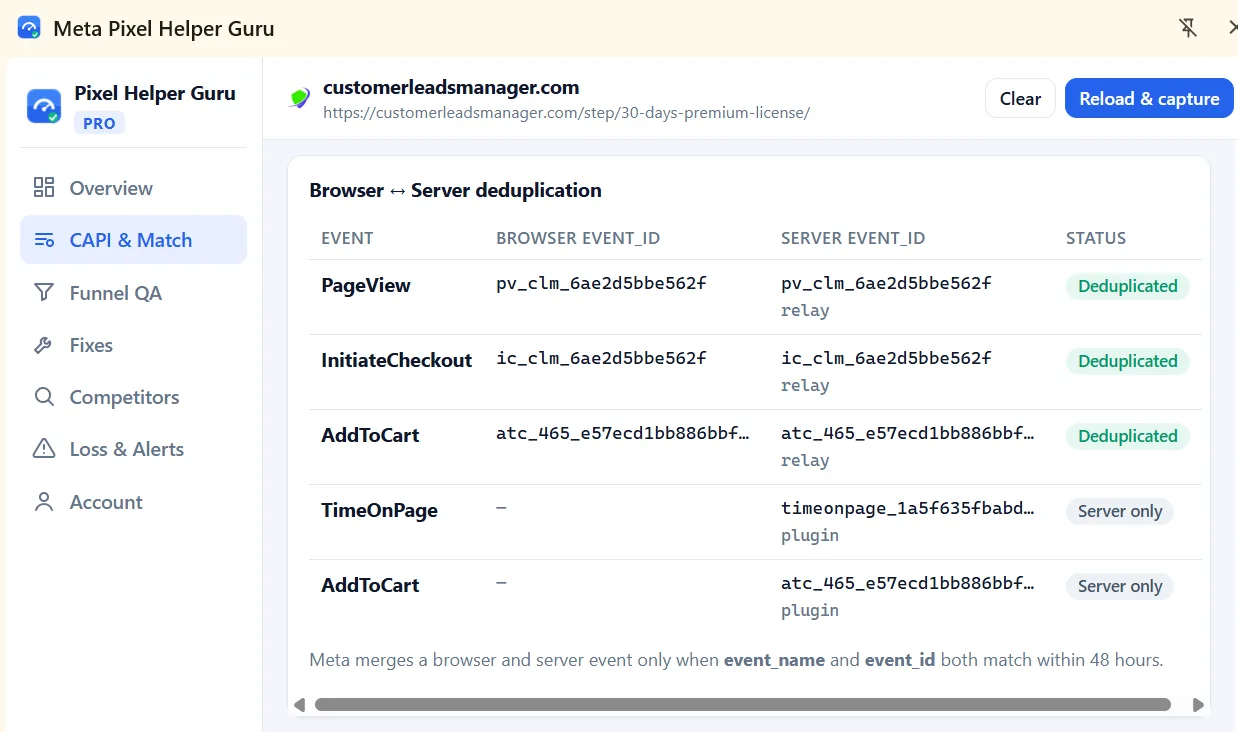Screen dimensions: 1238x732
Task: Click the Clear button
Action: point(1020,98)
